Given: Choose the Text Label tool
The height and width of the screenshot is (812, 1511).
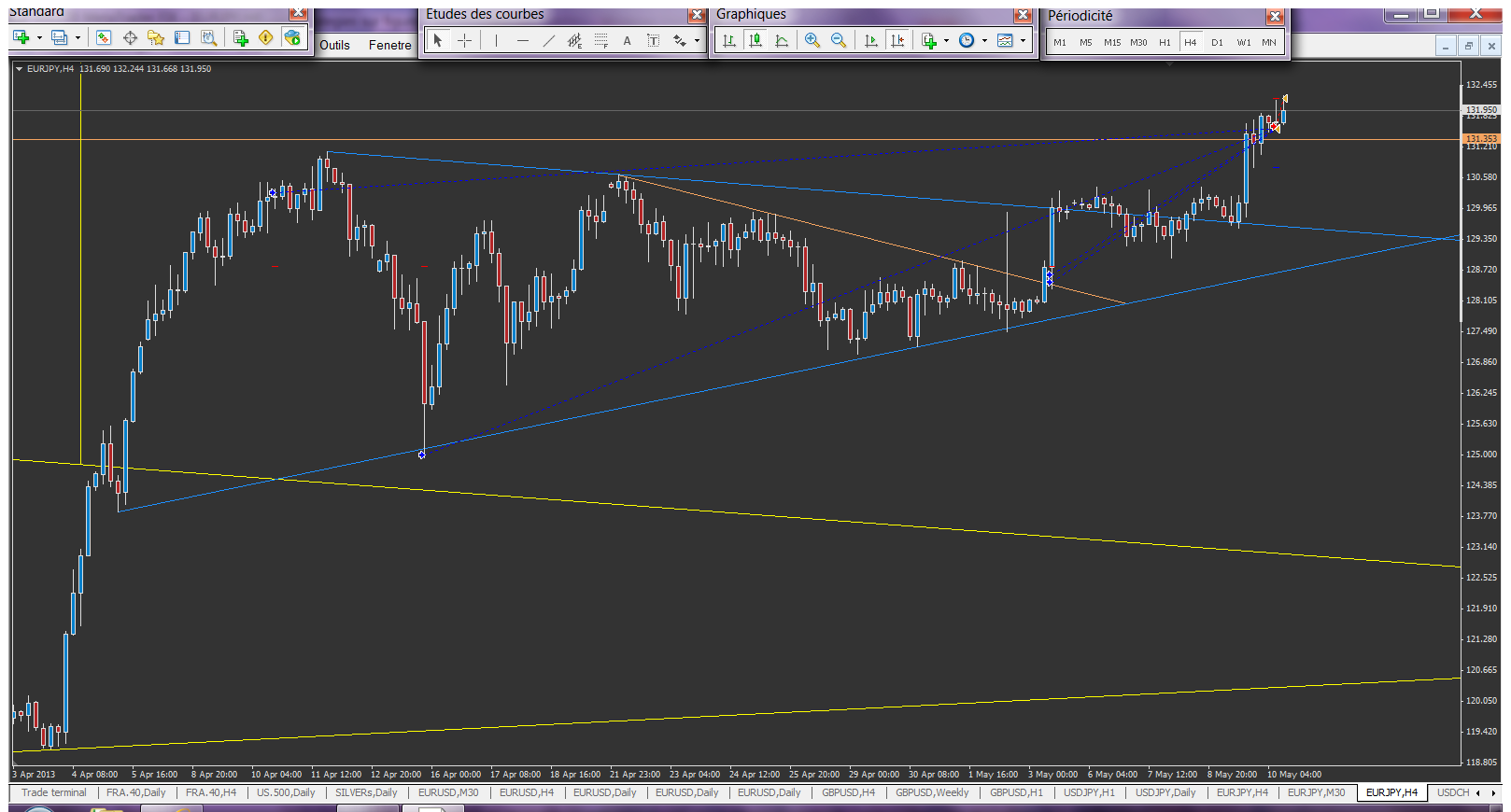Looking at the screenshot, I should click(x=653, y=40).
